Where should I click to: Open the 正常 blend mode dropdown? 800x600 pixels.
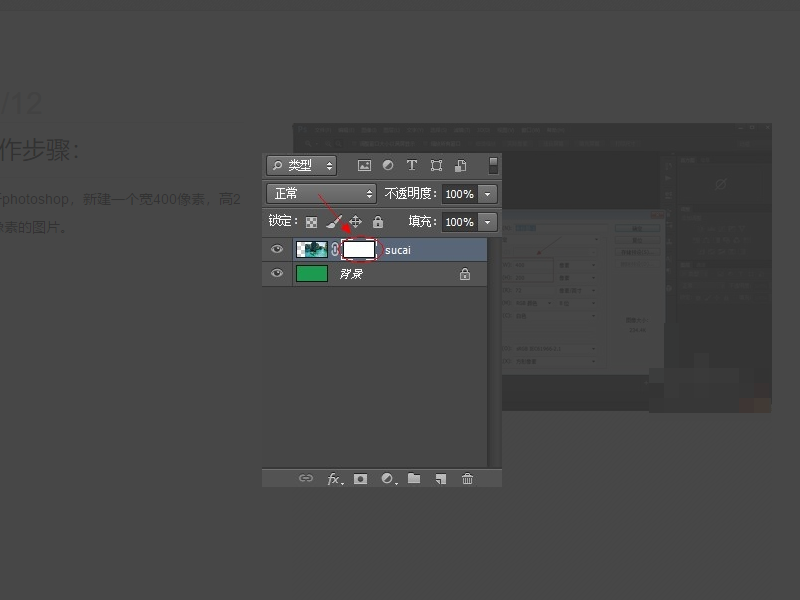point(321,194)
